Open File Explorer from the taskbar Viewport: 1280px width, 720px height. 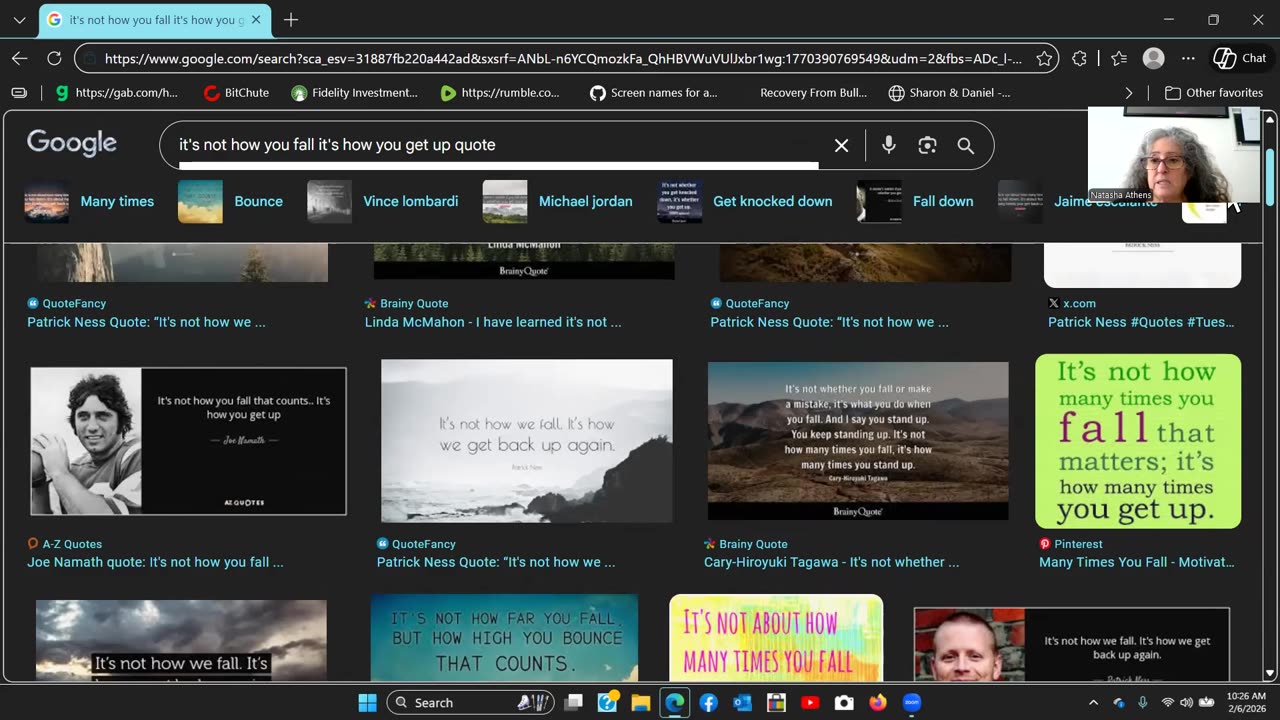pos(641,703)
